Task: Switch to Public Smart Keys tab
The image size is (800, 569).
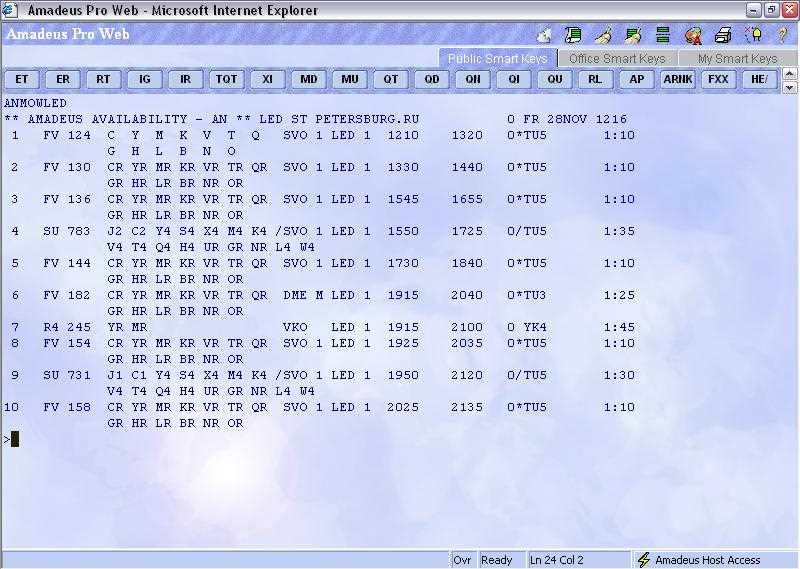Action: (497, 58)
